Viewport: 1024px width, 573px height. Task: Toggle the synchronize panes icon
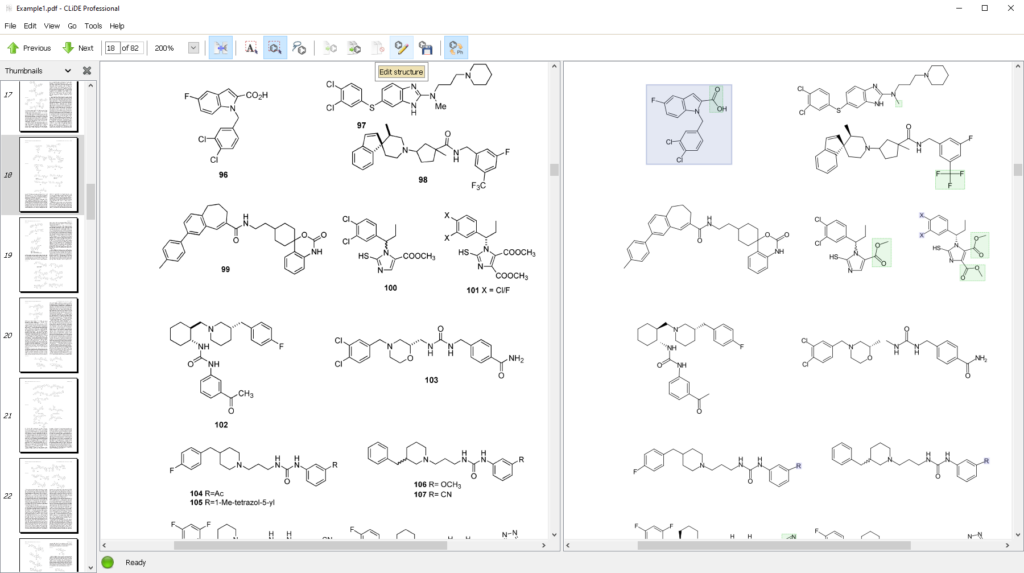221,47
